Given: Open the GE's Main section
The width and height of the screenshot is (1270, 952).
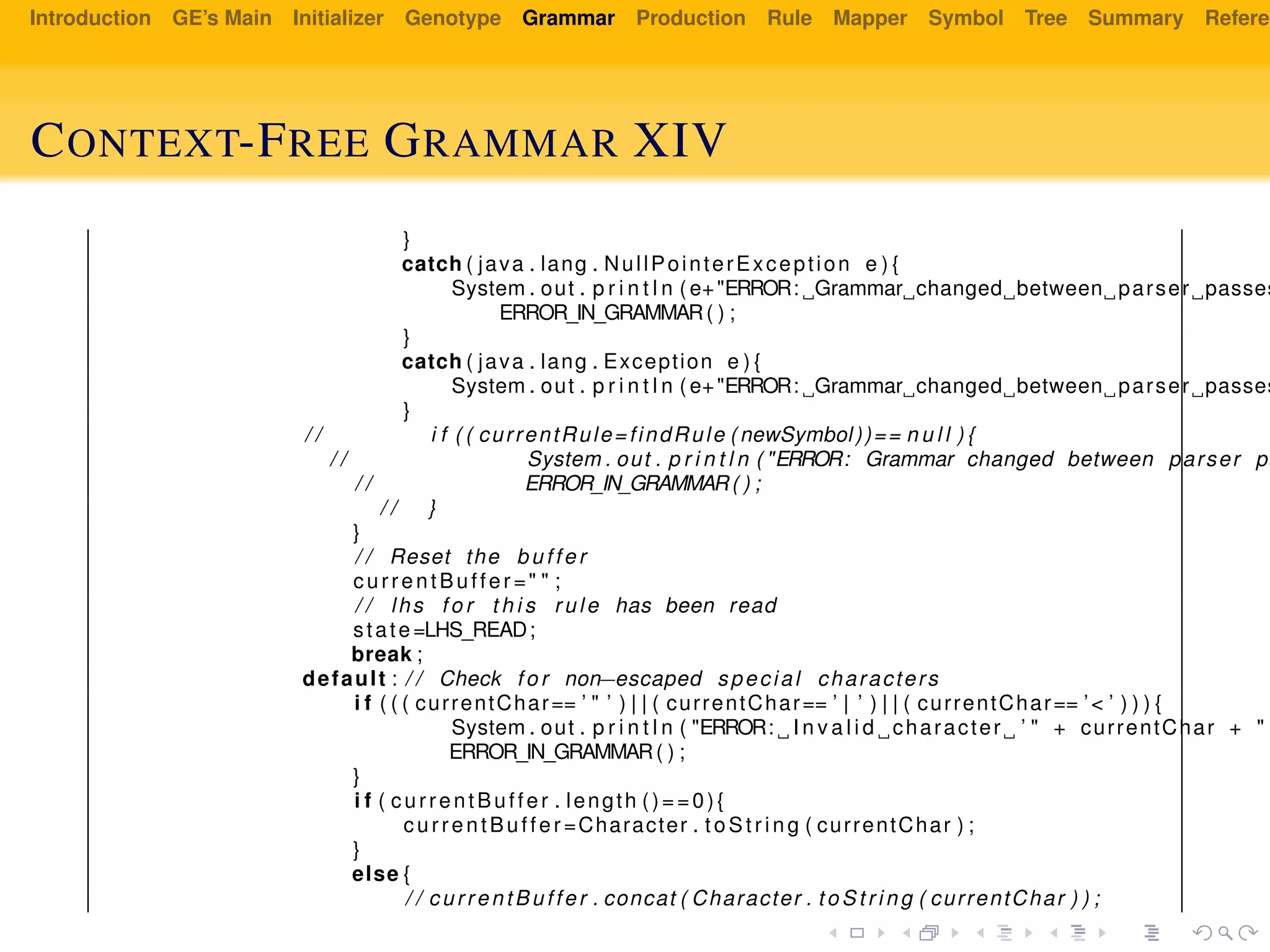Looking at the screenshot, I should point(222,18).
